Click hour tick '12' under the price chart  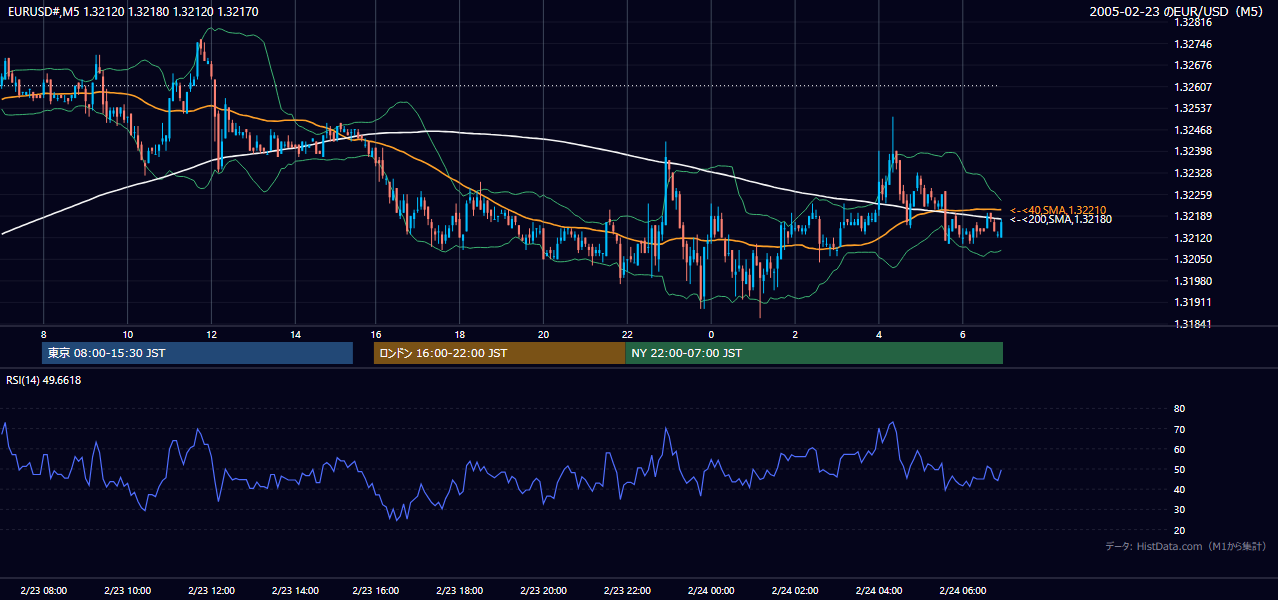[211, 334]
